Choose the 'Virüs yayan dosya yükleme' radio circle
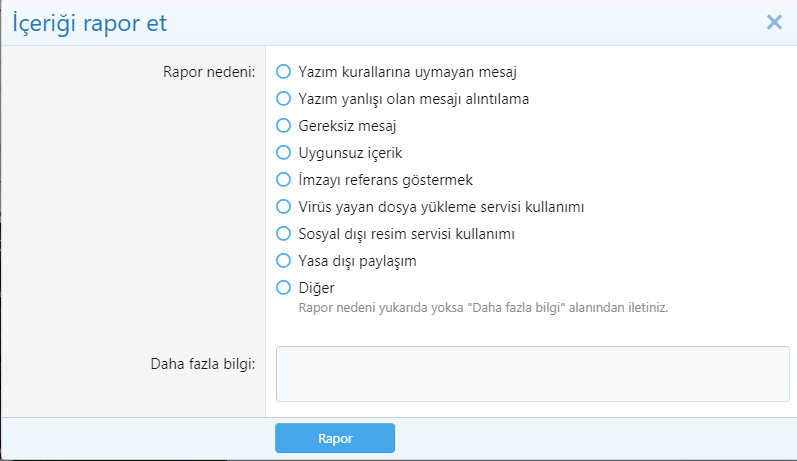797x461 pixels. (283, 207)
